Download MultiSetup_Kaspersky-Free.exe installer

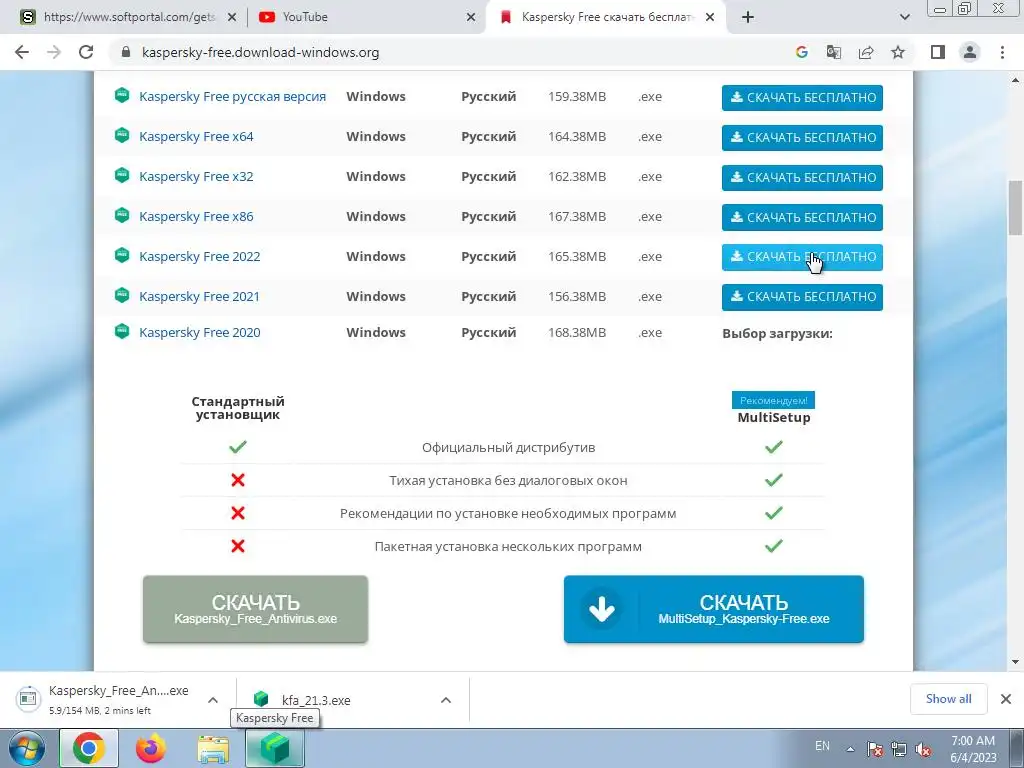coord(714,609)
